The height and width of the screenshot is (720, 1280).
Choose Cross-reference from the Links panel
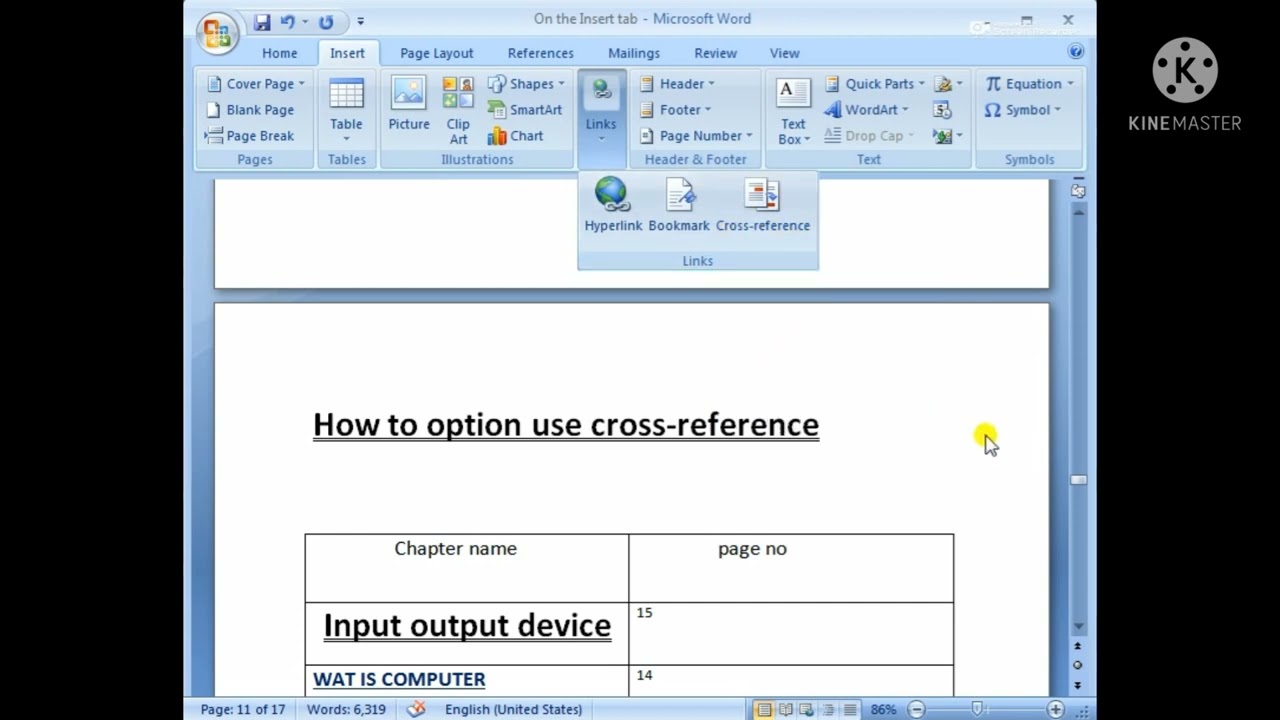click(763, 205)
